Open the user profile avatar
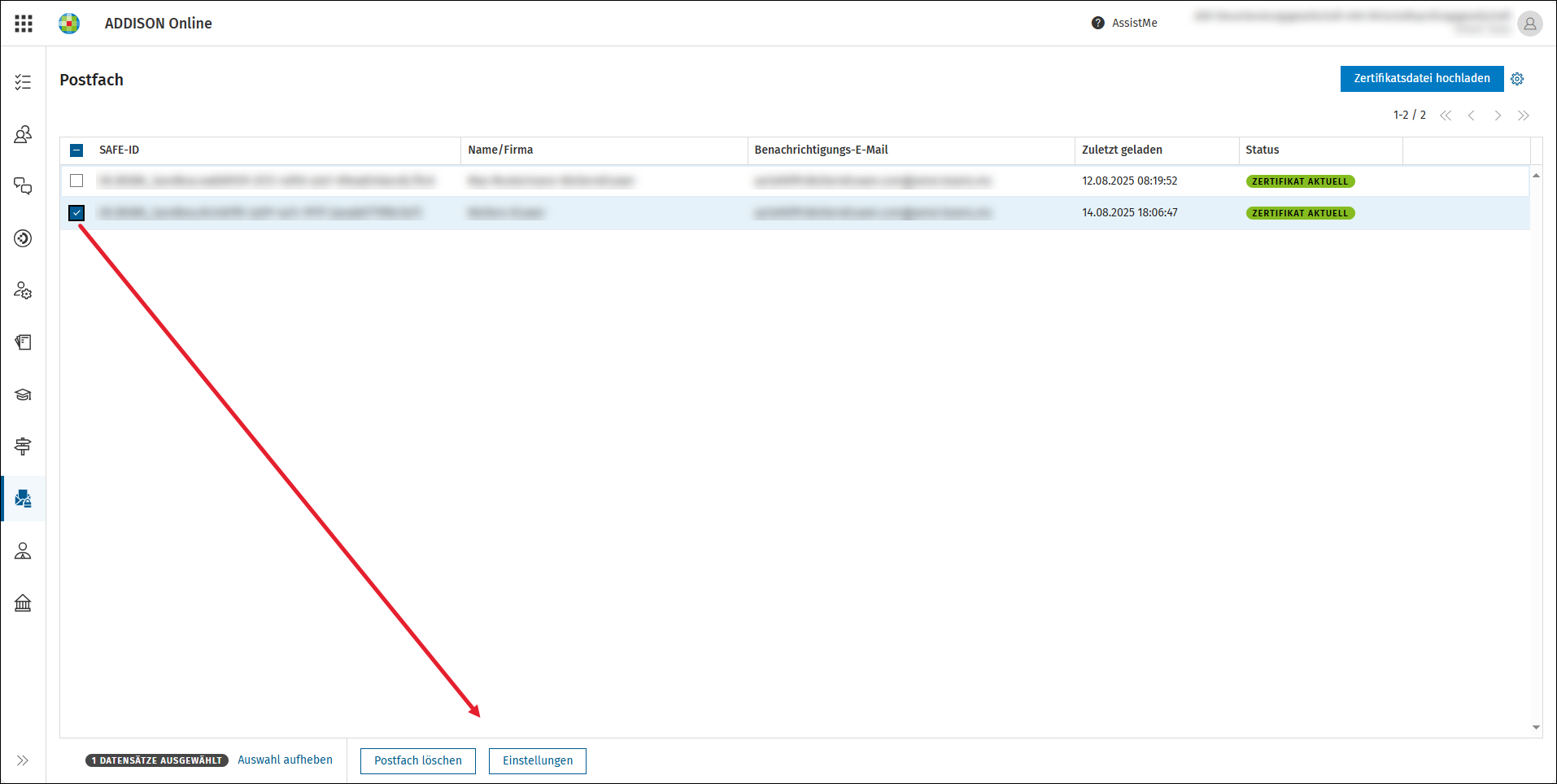Viewport: 1557px width, 784px height. [1529, 24]
